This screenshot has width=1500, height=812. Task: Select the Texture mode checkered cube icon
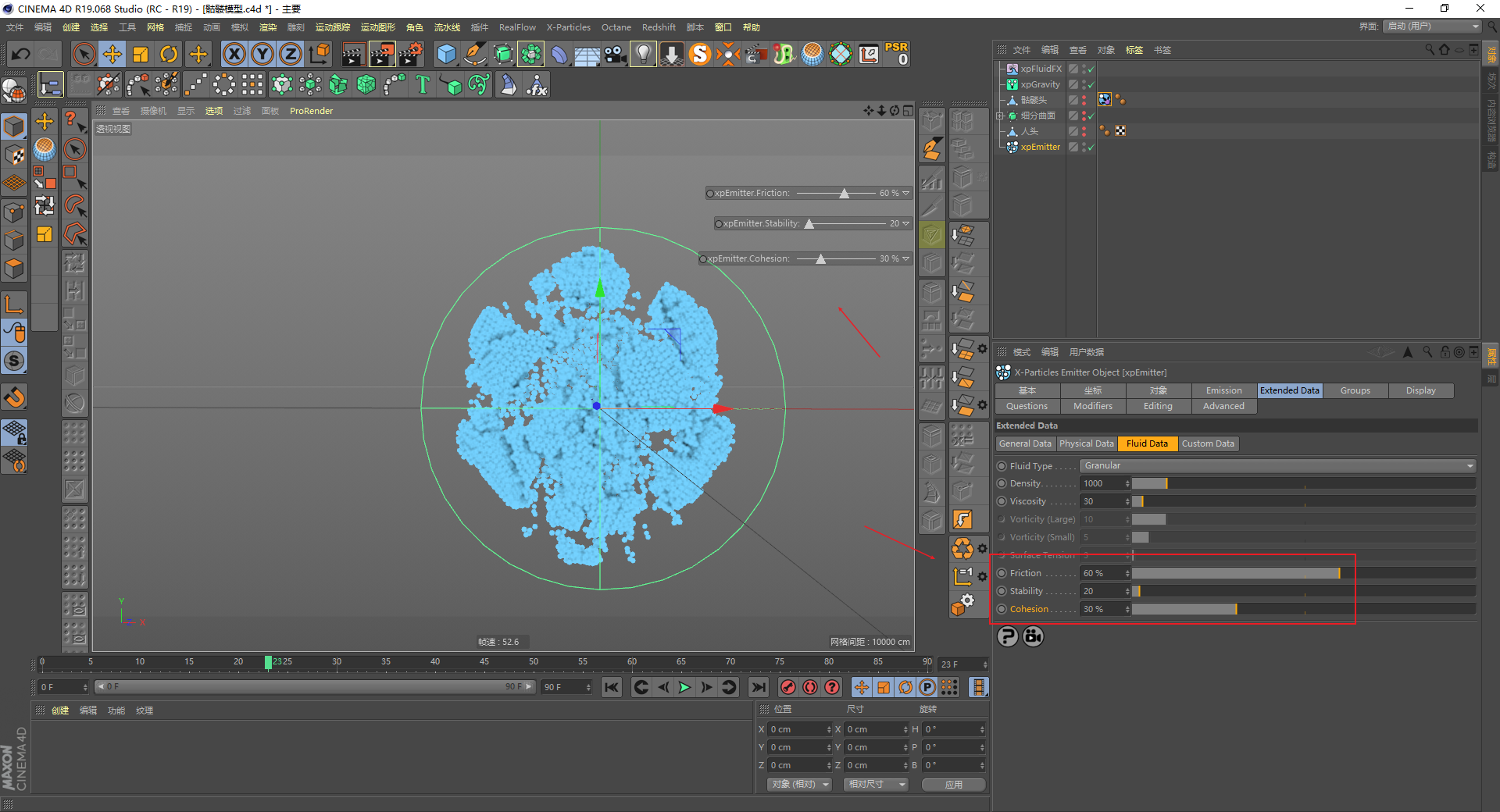pos(14,155)
